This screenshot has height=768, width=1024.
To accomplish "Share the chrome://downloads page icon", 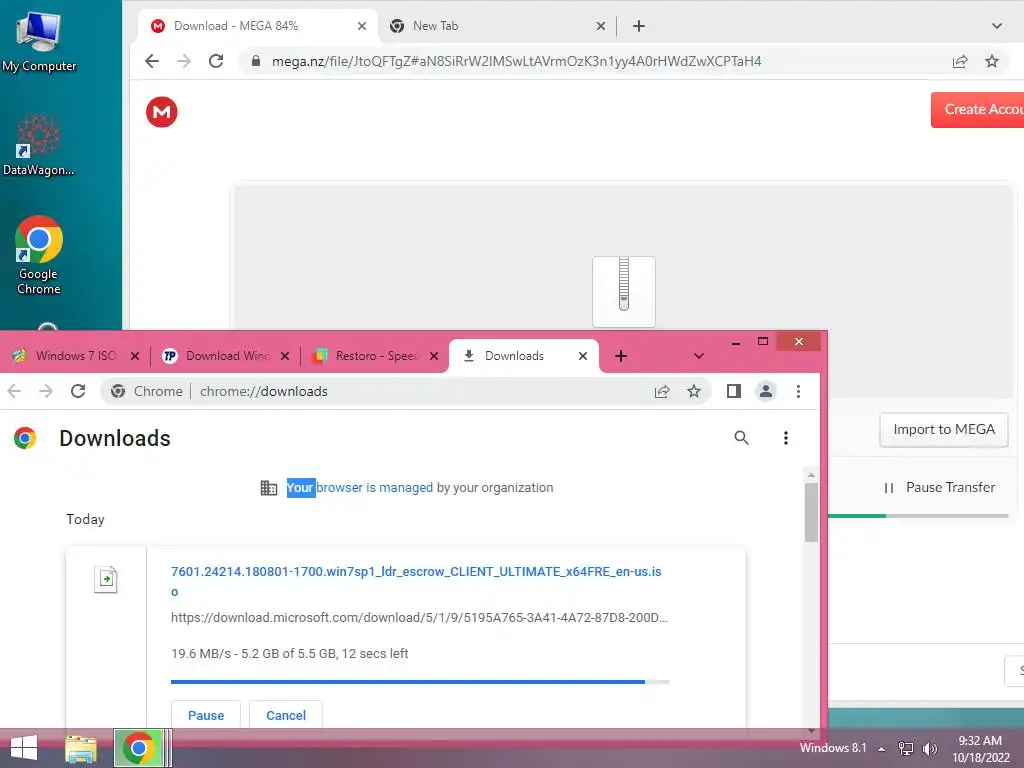I will pos(662,391).
